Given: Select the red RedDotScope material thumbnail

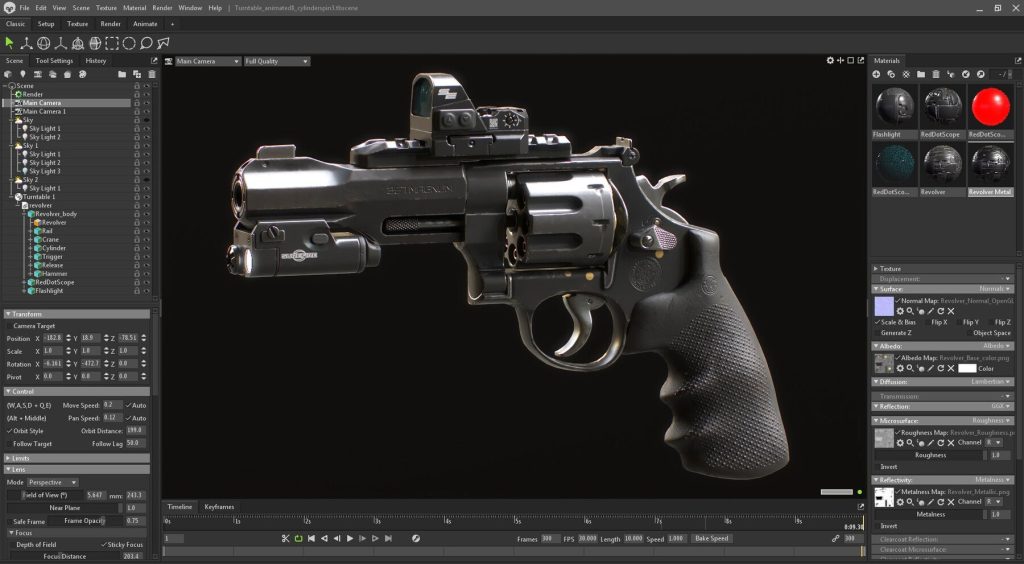Looking at the screenshot, I should [991, 108].
